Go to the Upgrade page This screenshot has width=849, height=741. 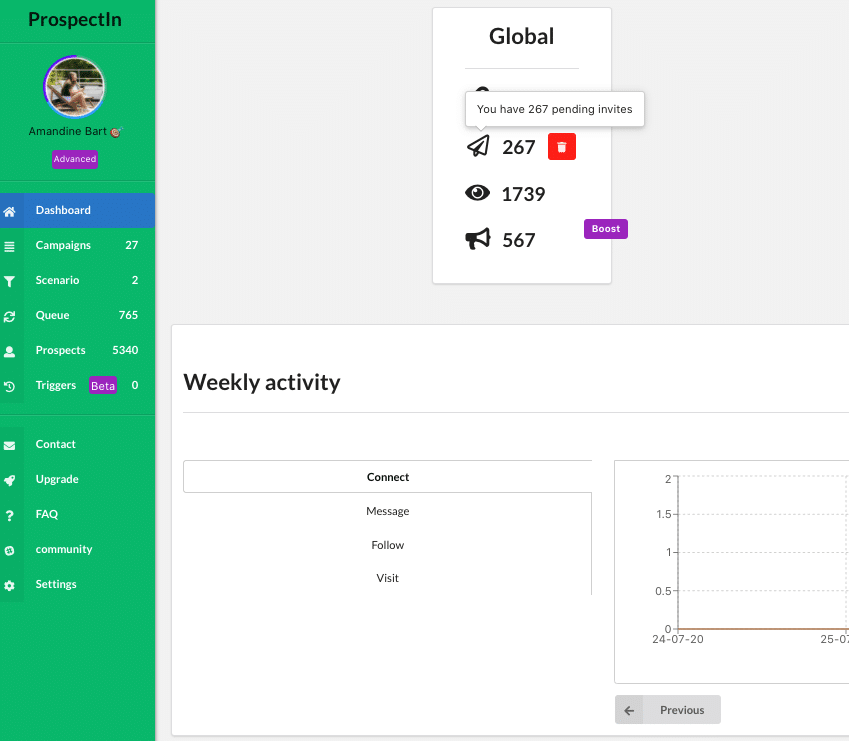[77, 480]
